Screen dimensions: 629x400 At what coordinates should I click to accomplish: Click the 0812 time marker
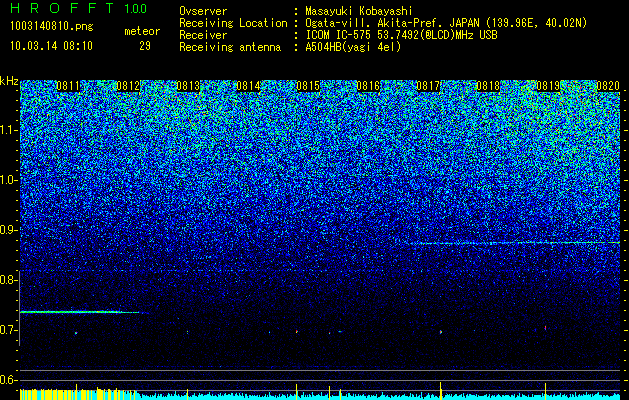tap(128, 86)
